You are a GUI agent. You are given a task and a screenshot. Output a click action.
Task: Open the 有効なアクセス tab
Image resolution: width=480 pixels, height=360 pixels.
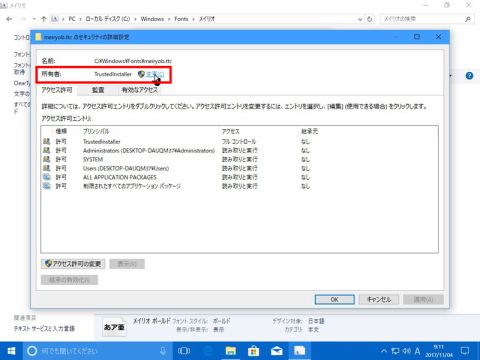[139, 90]
